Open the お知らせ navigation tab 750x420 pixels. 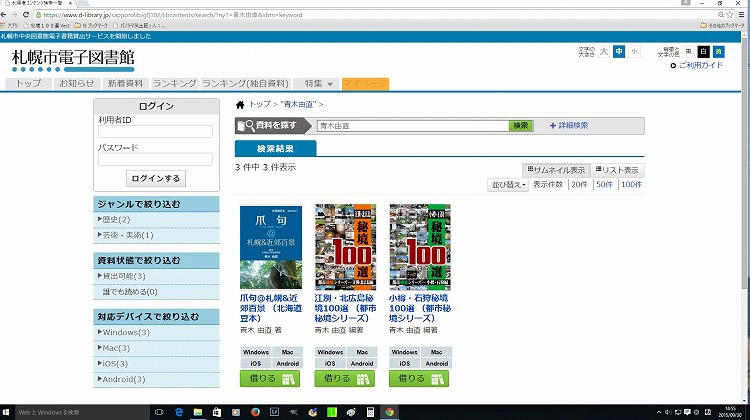coord(77,84)
